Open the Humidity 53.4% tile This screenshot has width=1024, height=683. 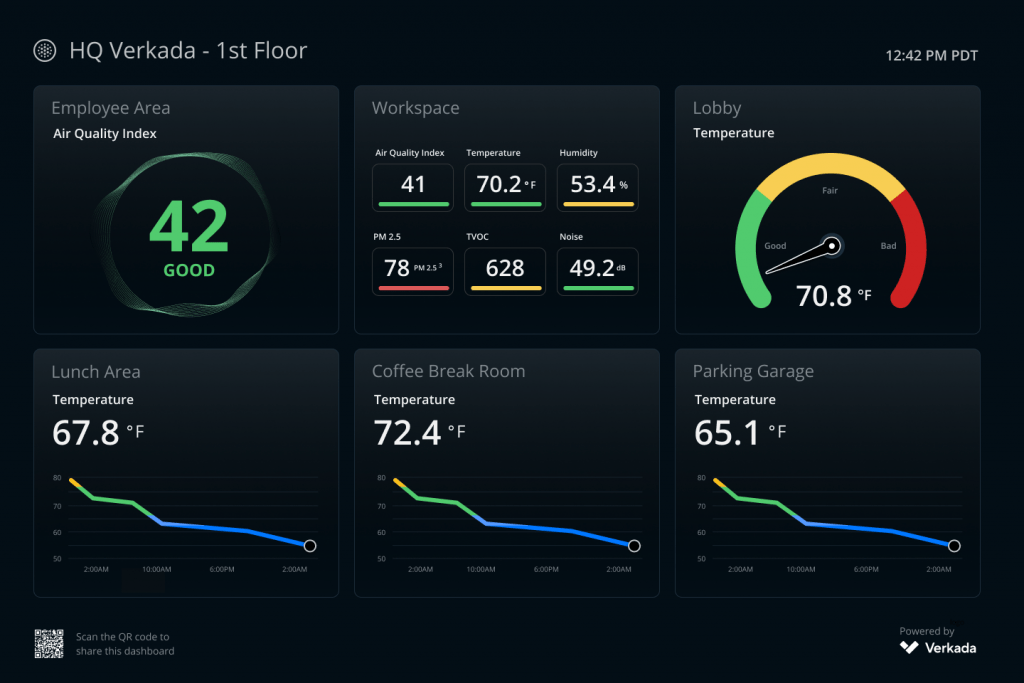tap(597, 187)
